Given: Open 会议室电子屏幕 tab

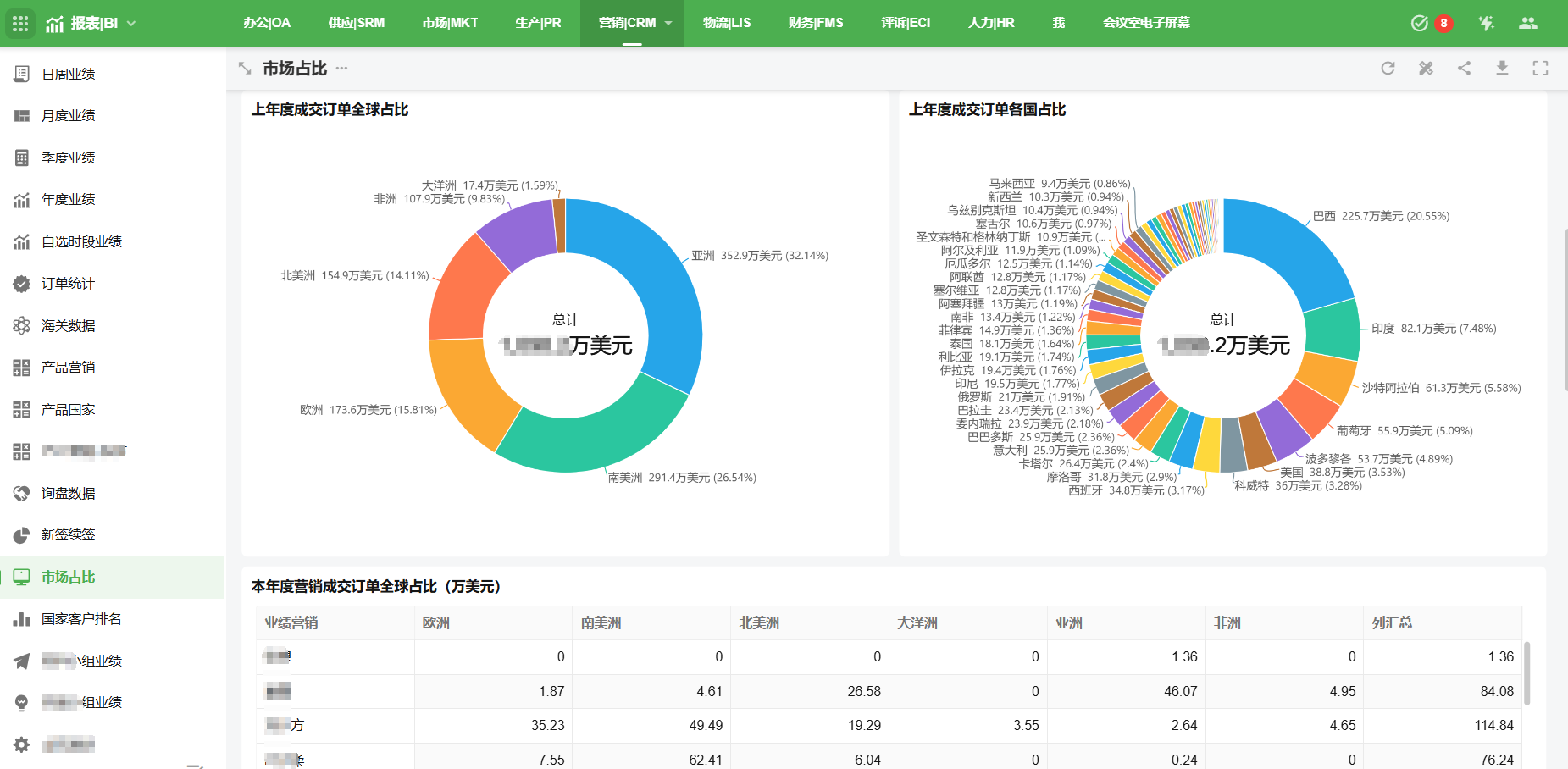Looking at the screenshot, I should pyautogui.click(x=1146, y=23).
